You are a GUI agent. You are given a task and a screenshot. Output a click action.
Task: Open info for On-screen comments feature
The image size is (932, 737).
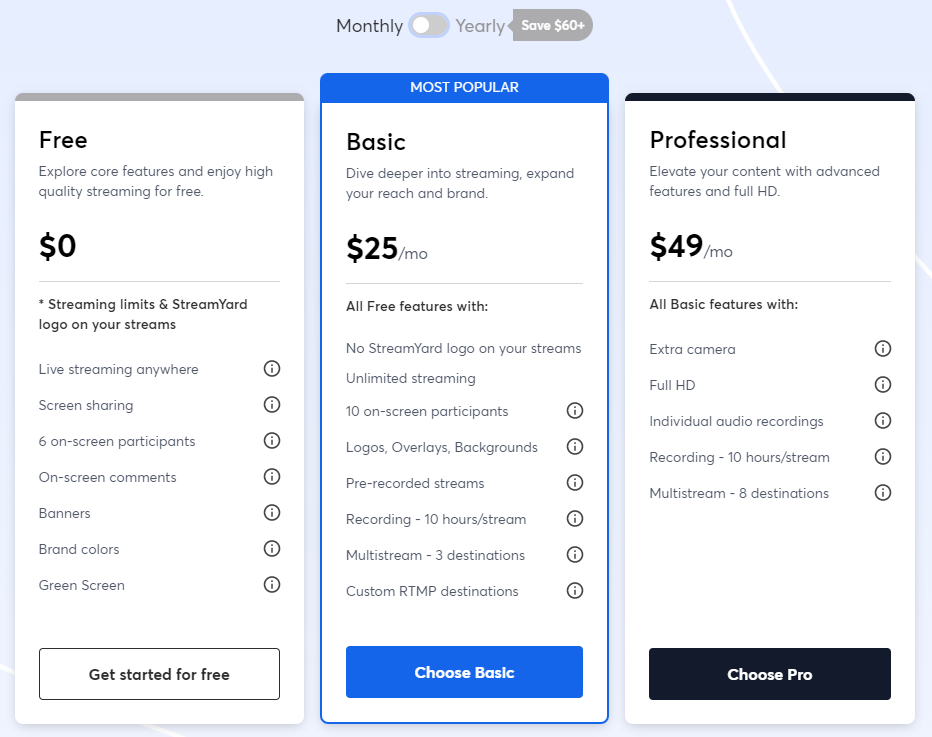[x=271, y=477]
